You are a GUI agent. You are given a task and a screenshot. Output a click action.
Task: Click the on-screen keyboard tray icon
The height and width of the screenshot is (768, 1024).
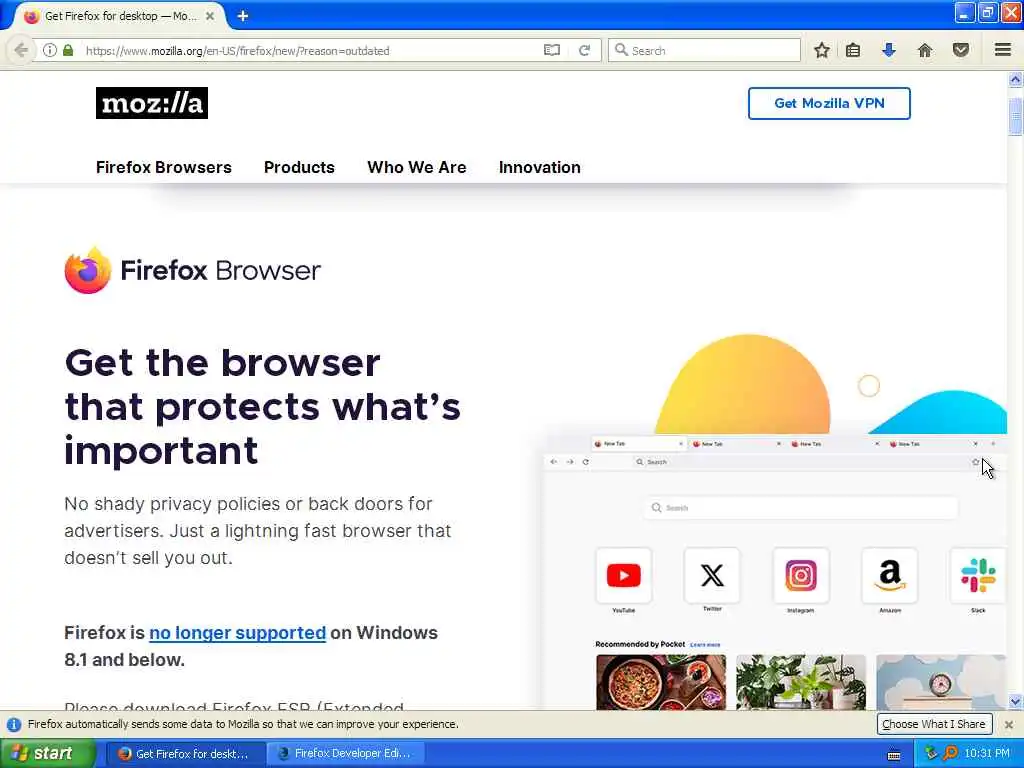pyautogui.click(x=894, y=755)
